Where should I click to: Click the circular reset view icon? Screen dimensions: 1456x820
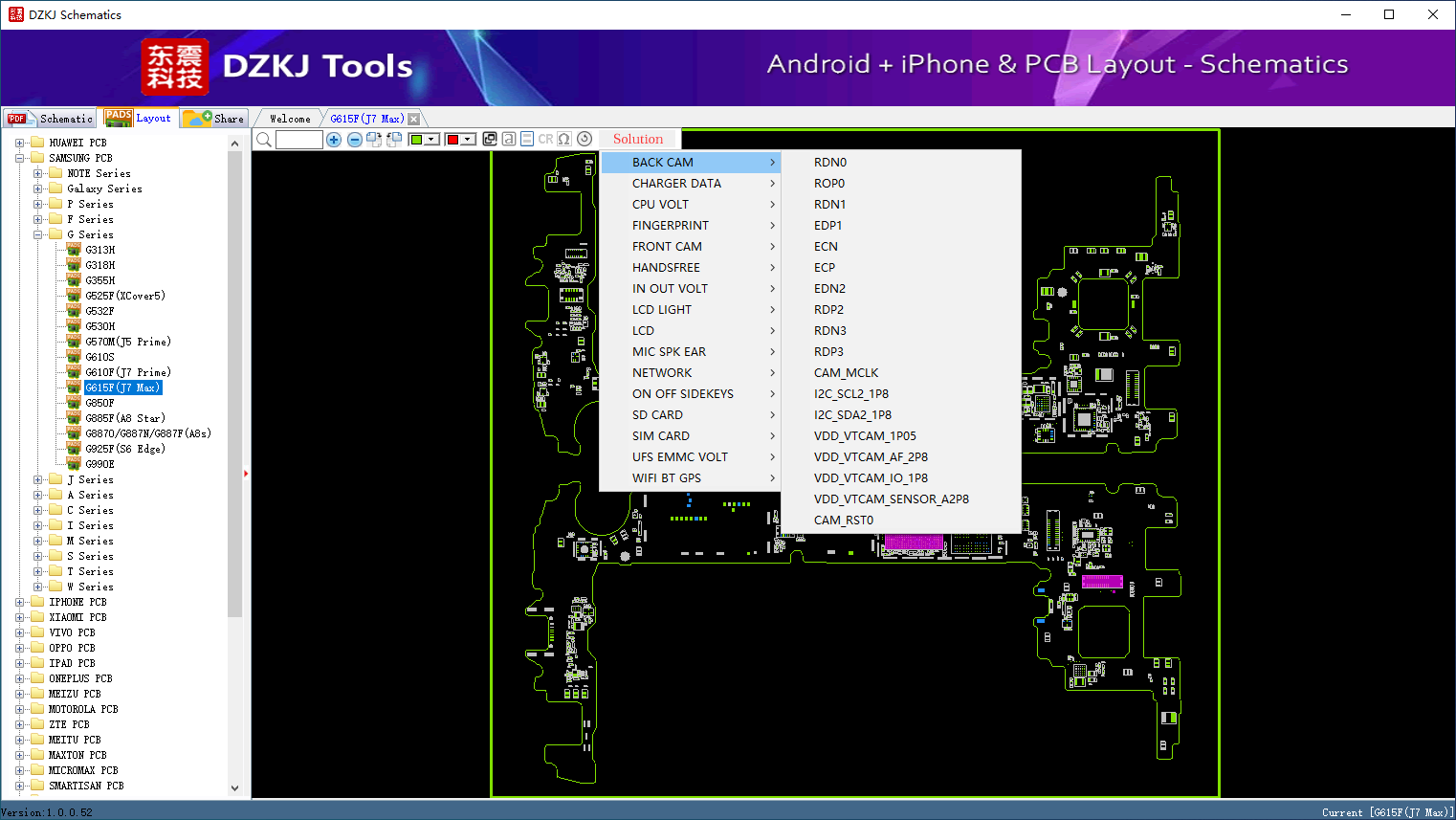click(585, 139)
